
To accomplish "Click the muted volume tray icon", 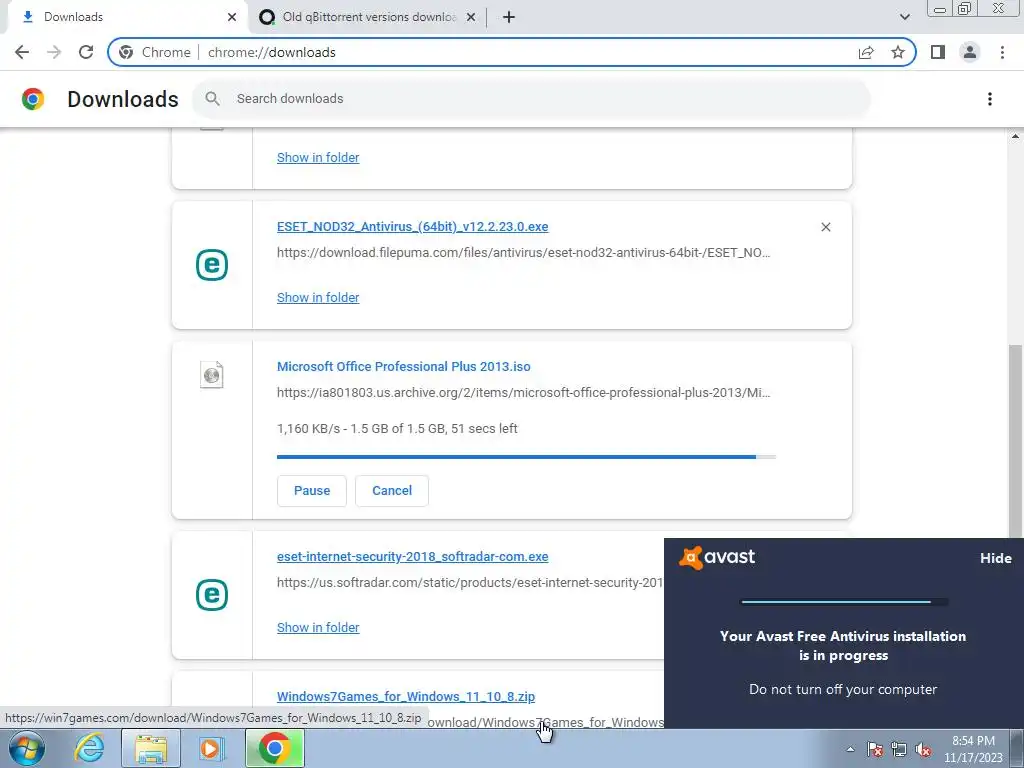I will (923, 750).
